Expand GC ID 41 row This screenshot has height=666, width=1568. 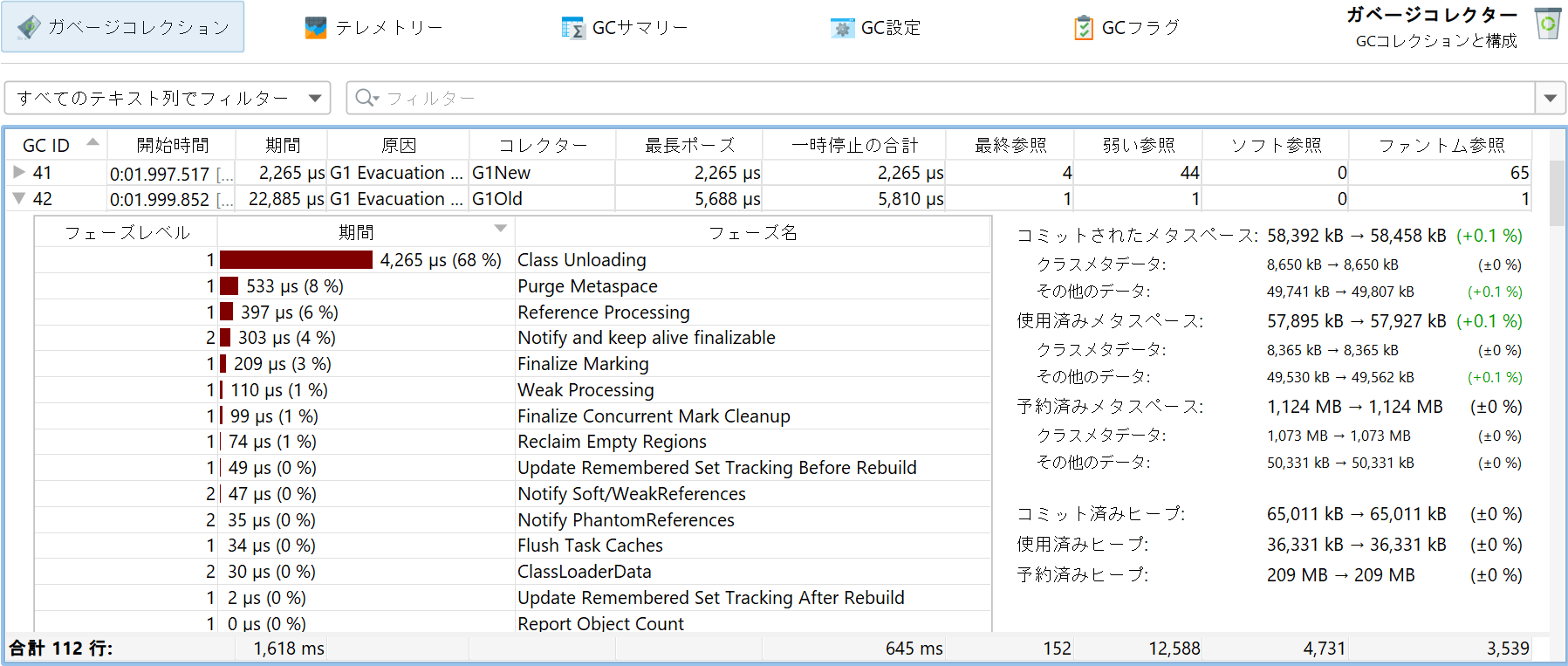pyautogui.click(x=19, y=172)
